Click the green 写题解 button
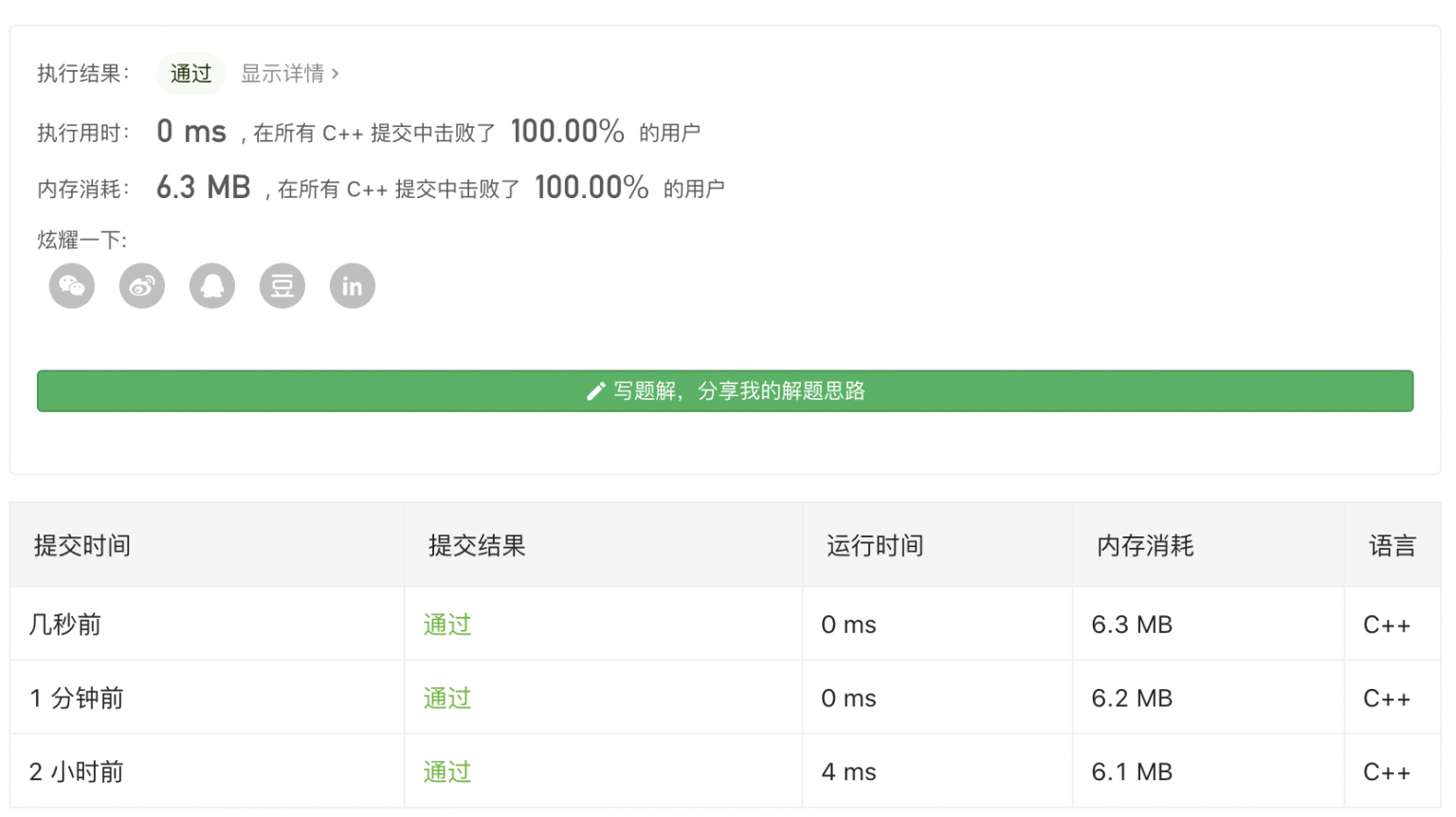The width and height of the screenshot is (1456, 817). pyautogui.click(x=725, y=391)
